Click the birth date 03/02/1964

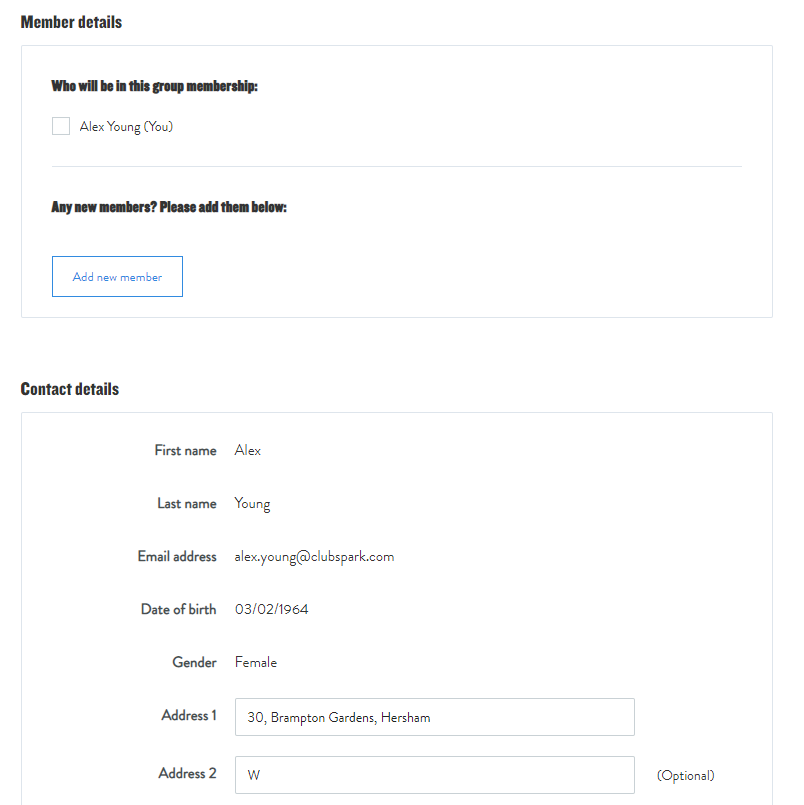click(271, 609)
